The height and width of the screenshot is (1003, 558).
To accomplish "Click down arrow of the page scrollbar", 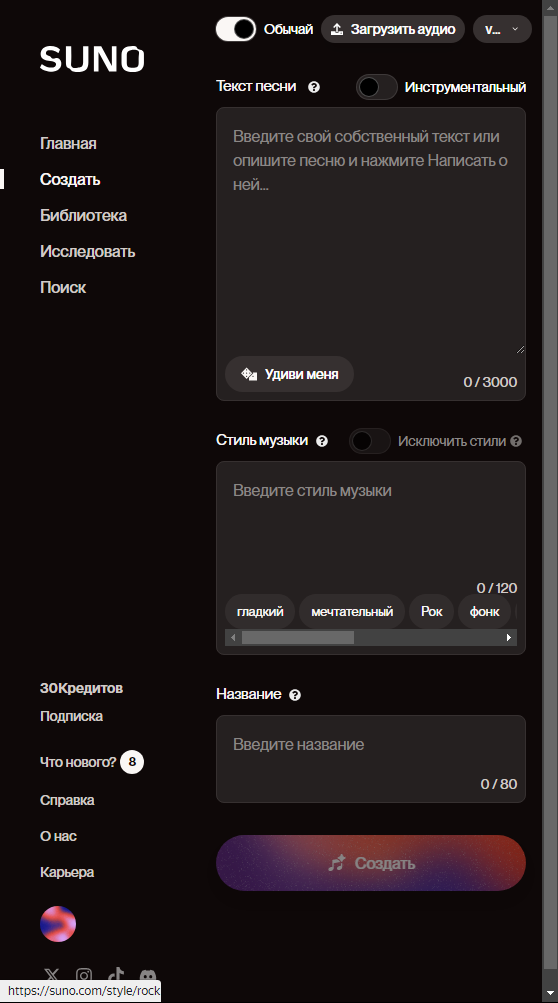I will pos(550,994).
